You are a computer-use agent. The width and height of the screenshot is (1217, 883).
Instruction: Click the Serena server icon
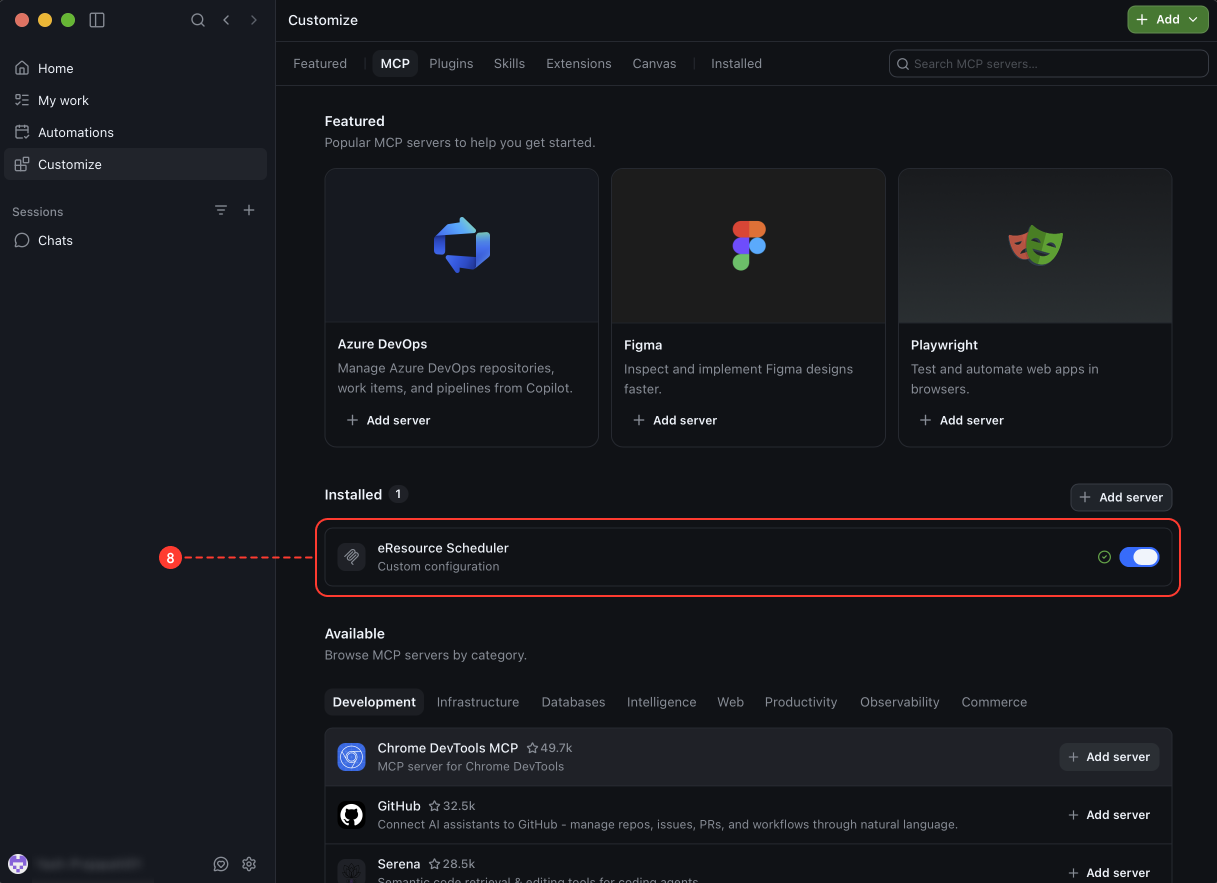click(x=351, y=871)
